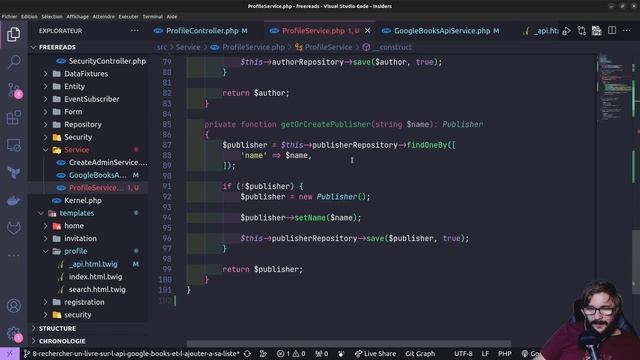Open the Explorer view in activity bar
Screen dimensions: 640x360
[13, 34]
